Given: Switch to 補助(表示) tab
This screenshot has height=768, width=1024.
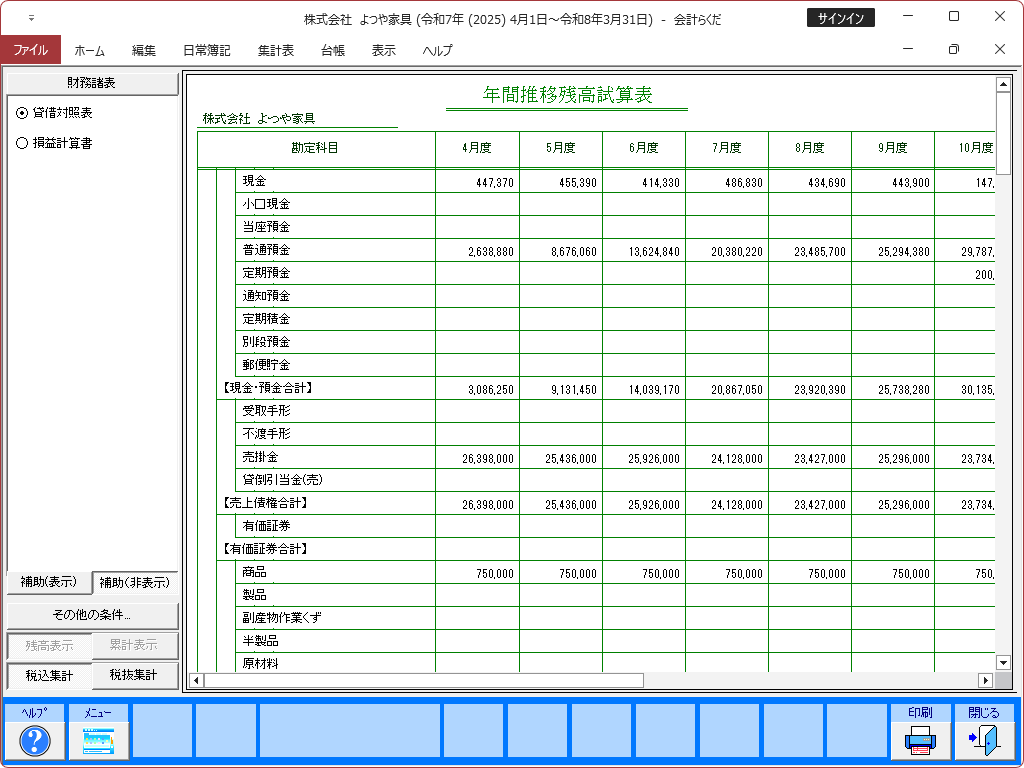Looking at the screenshot, I should [49, 582].
